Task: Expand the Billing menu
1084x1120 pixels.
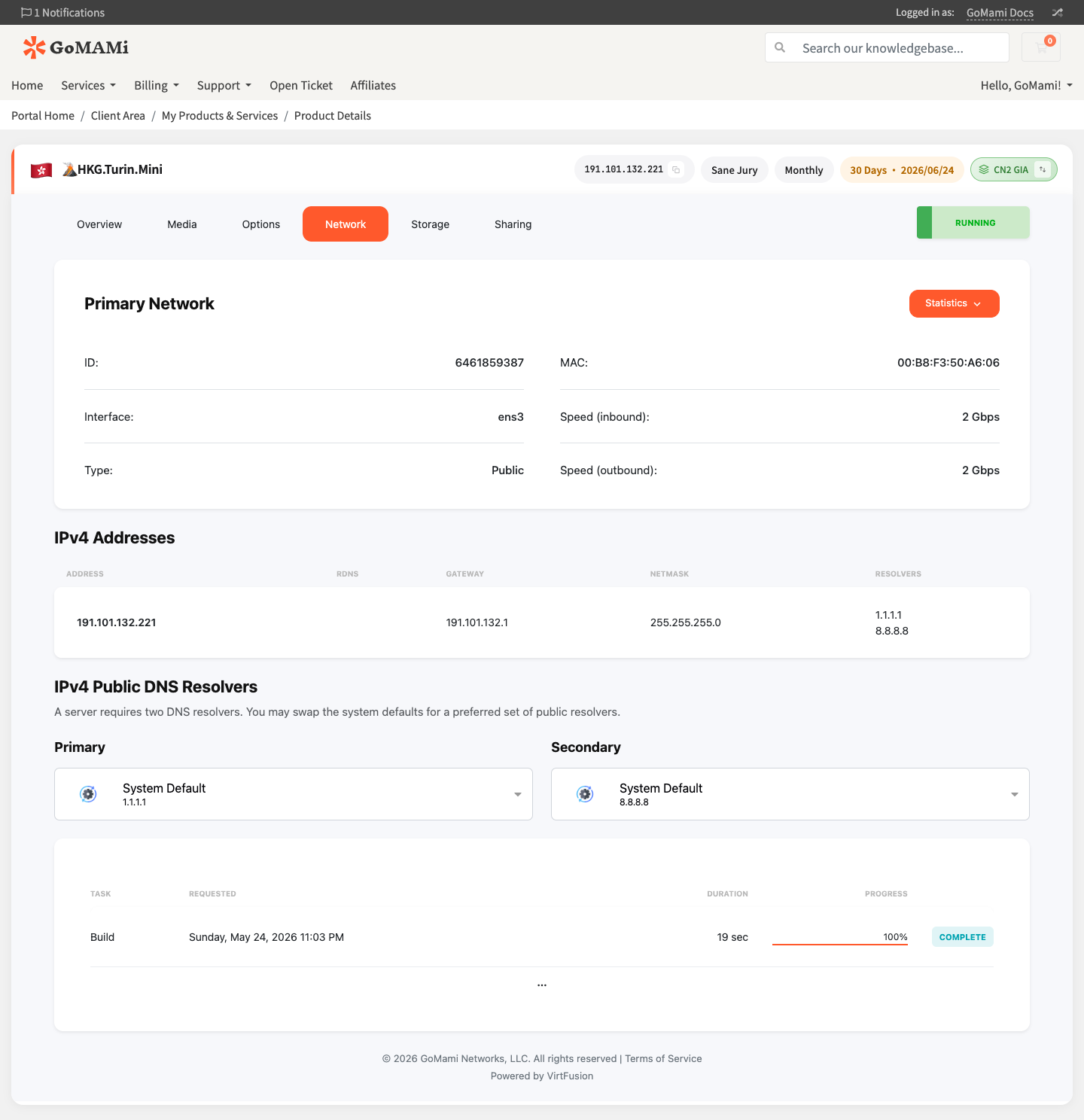Action: click(x=157, y=85)
